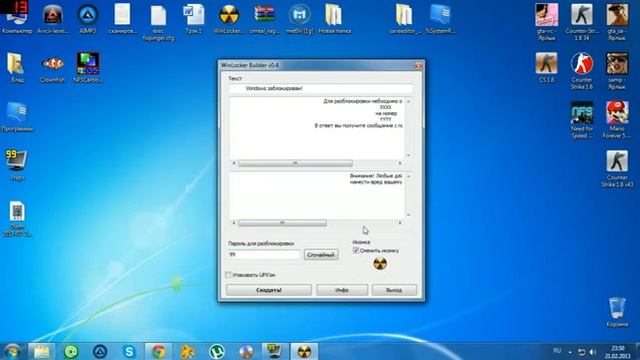Open the Word document desktop icon
This screenshot has width=640, height=360.
click(x=193, y=18)
